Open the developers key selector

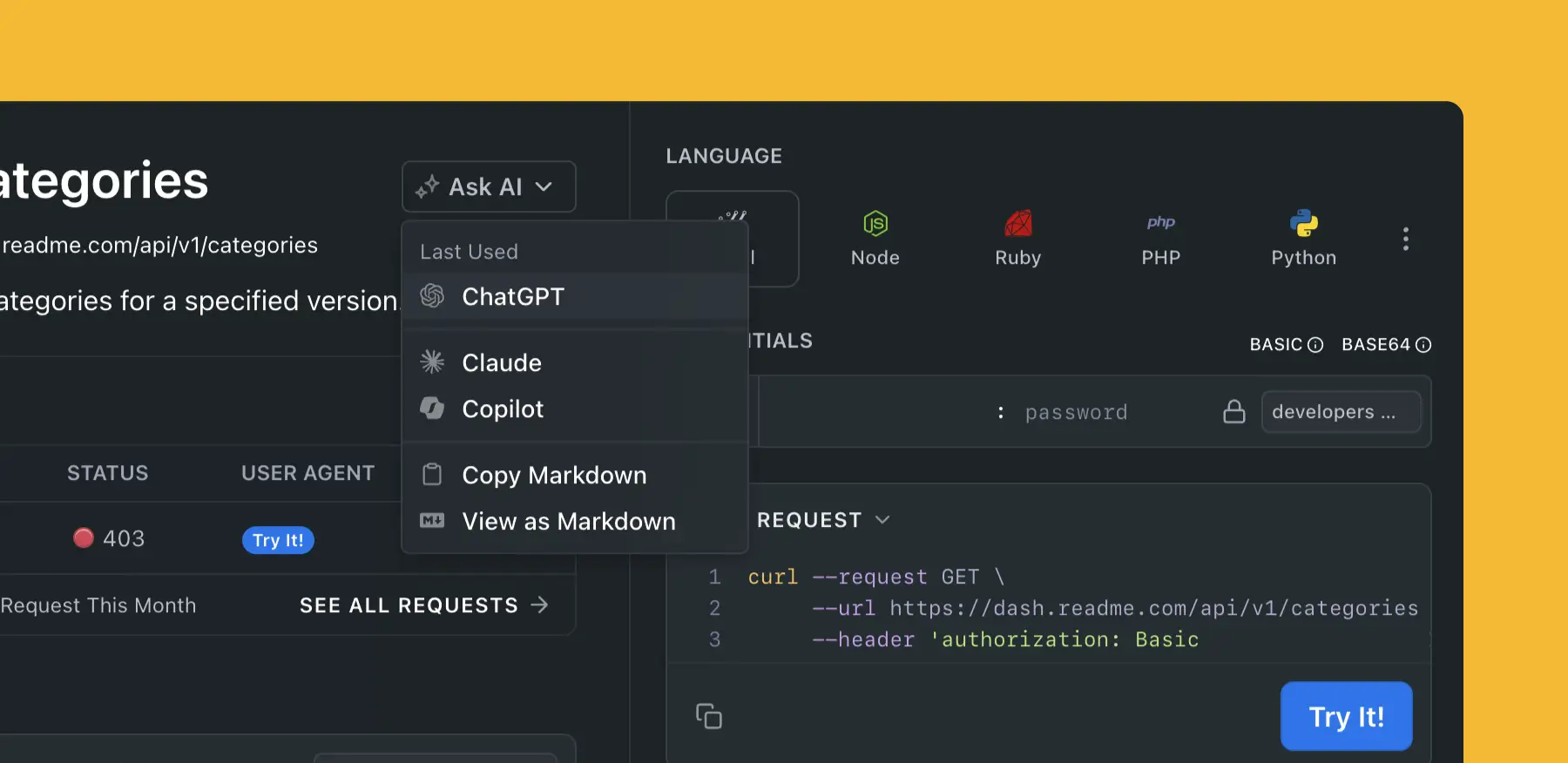pyautogui.click(x=1341, y=412)
